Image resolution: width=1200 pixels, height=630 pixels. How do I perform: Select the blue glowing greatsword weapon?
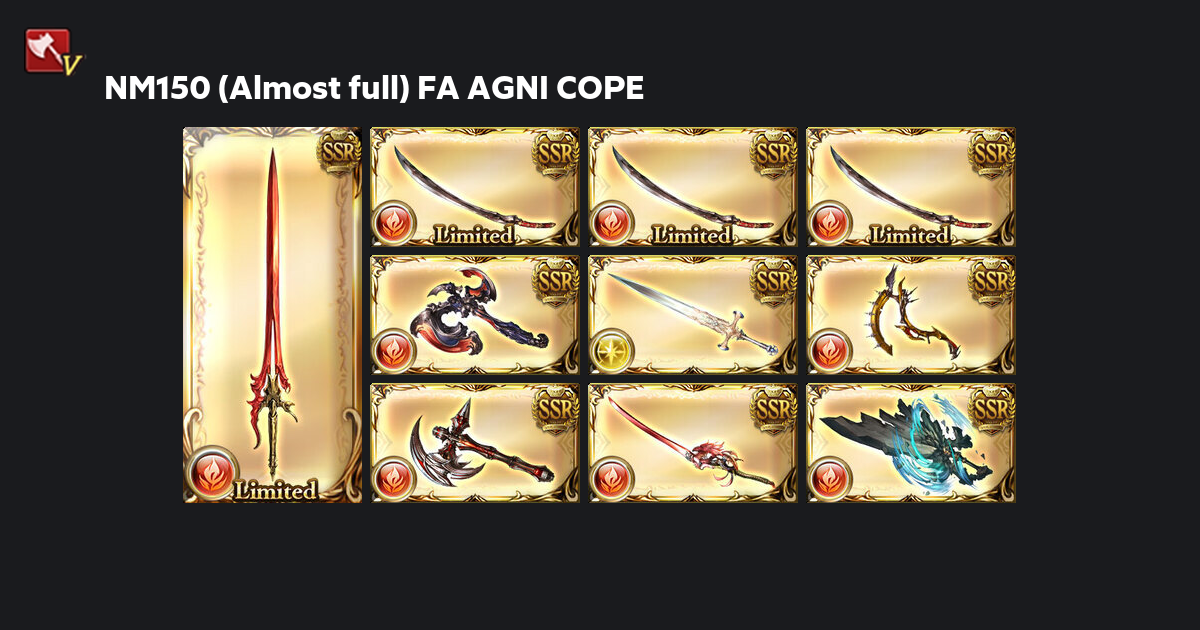coord(911,443)
